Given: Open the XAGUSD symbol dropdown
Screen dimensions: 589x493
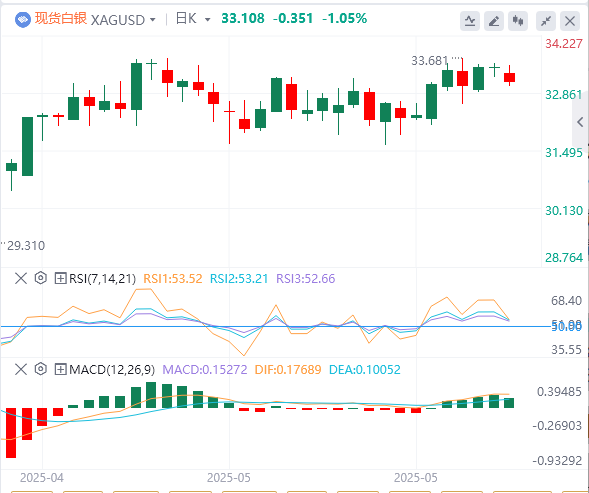Looking at the screenshot, I should pos(153,20).
